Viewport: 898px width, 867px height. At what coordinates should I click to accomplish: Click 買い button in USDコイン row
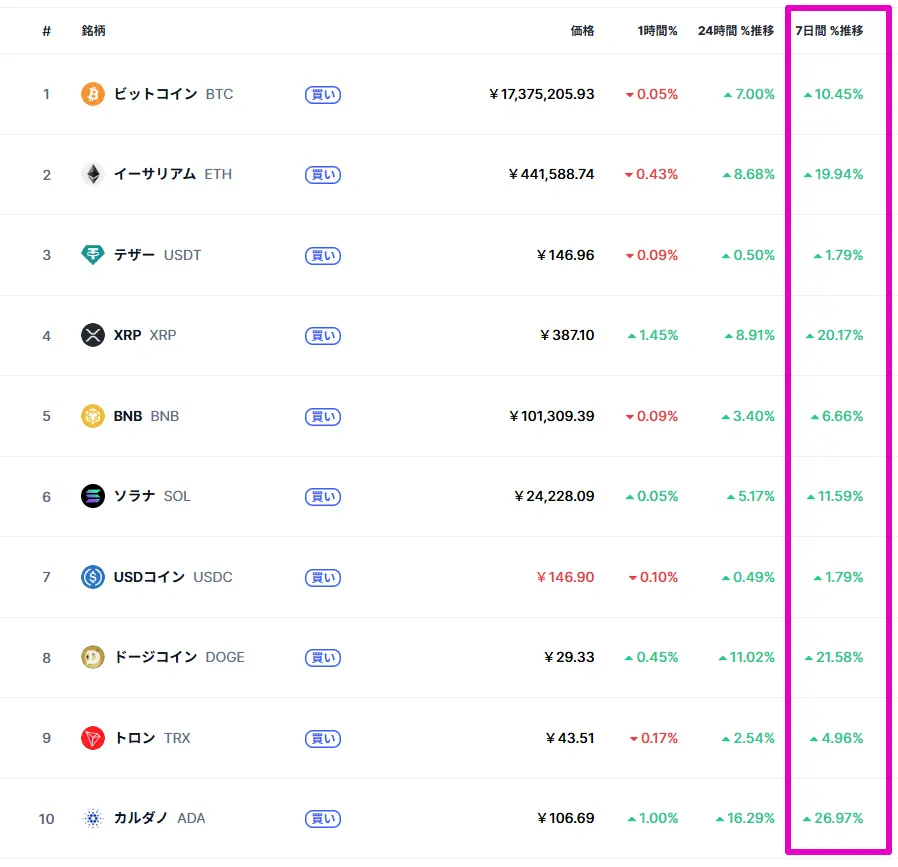pyautogui.click(x=323, y=577)
